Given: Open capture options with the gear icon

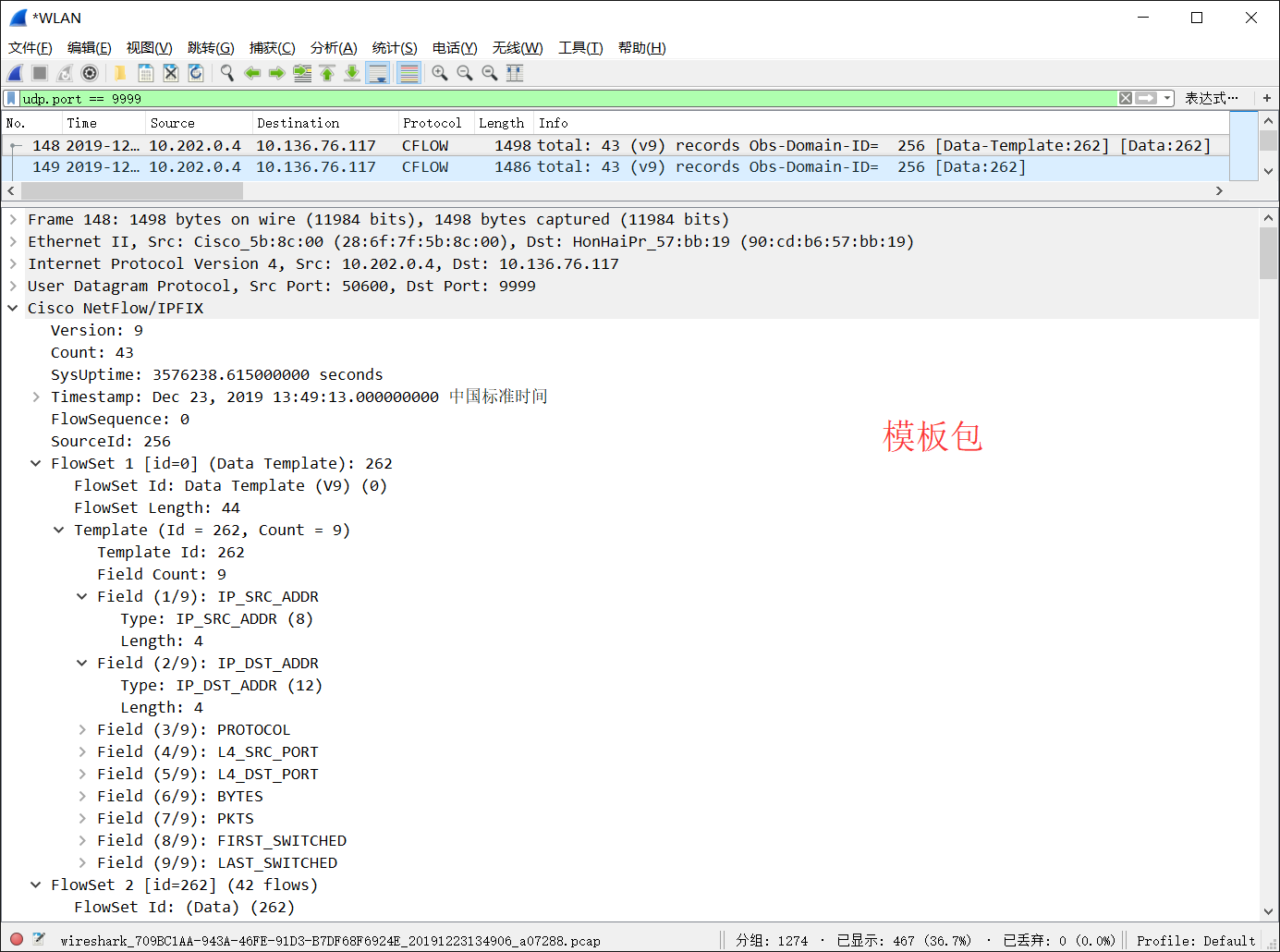Looking at the screenshot, I should point(89,73).
